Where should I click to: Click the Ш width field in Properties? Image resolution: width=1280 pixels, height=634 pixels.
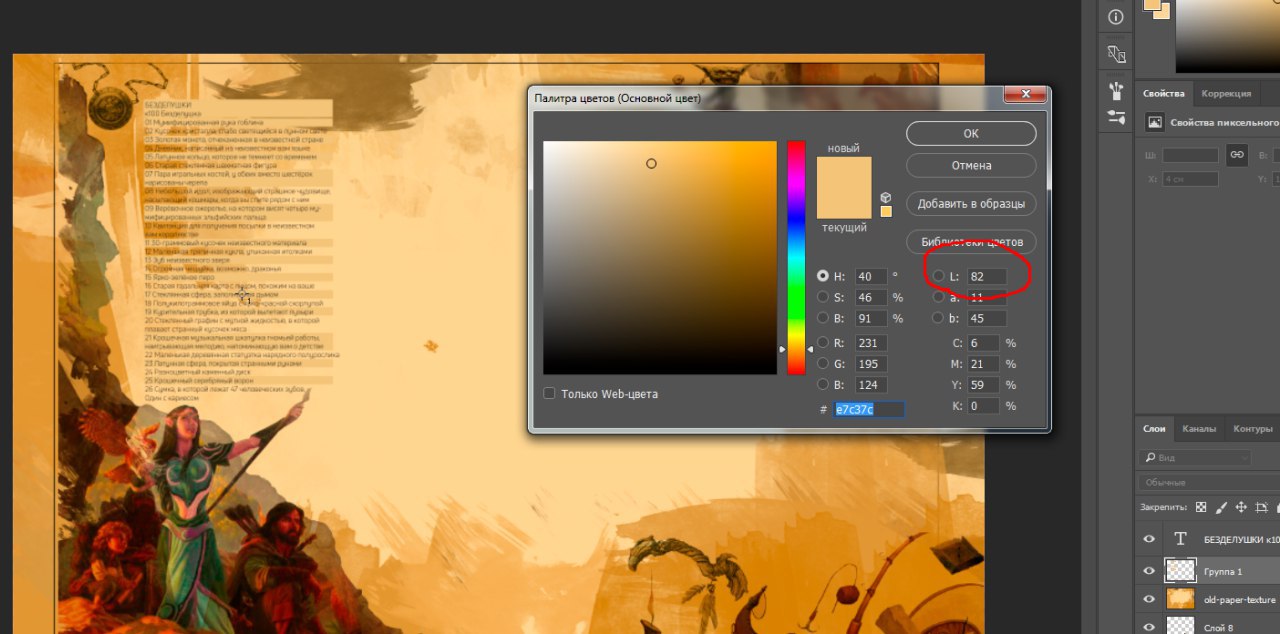pyautogui.click(x=1190, y=155)
